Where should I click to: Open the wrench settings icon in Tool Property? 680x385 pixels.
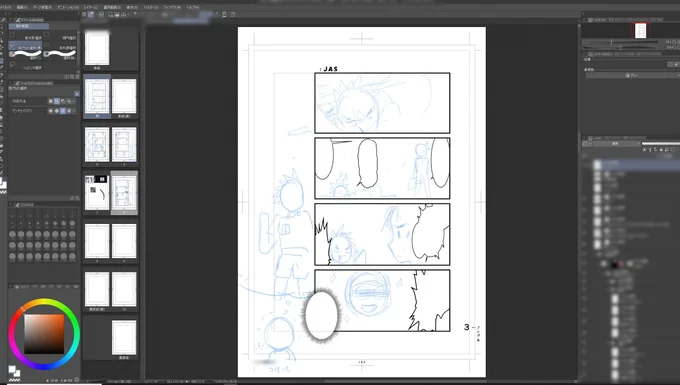(77, 198)
